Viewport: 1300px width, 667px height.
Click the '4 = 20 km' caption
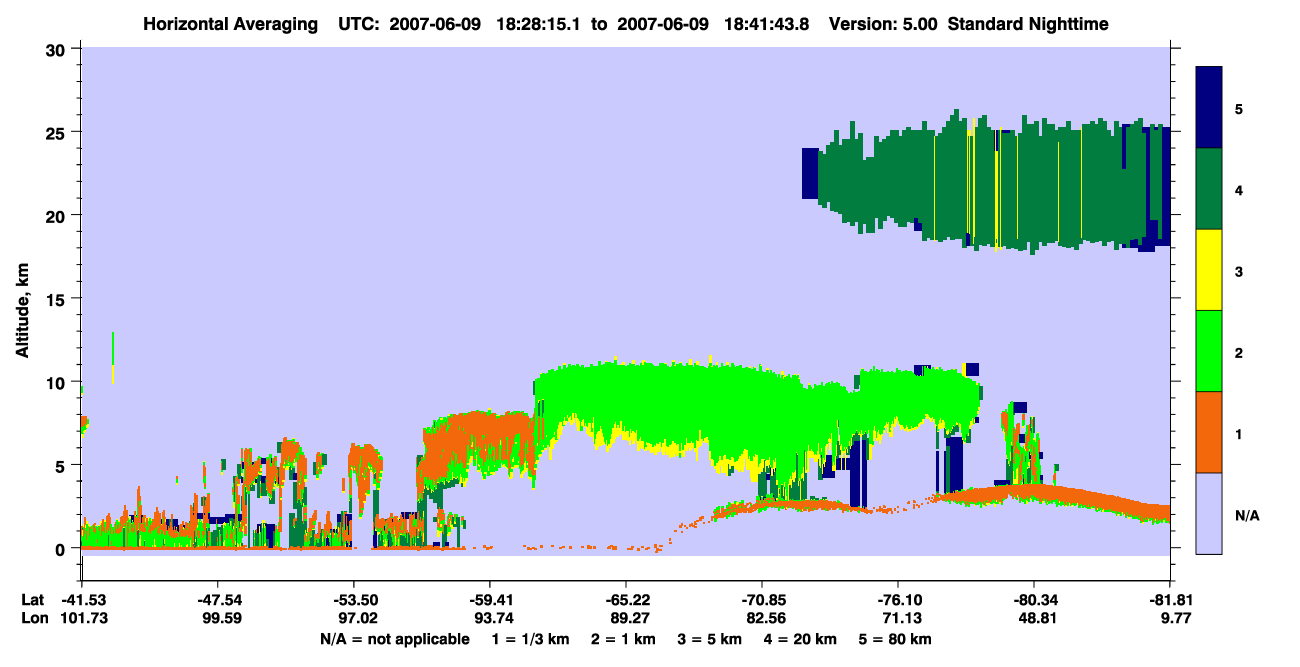pyautogui.click(x=801, y=639)
